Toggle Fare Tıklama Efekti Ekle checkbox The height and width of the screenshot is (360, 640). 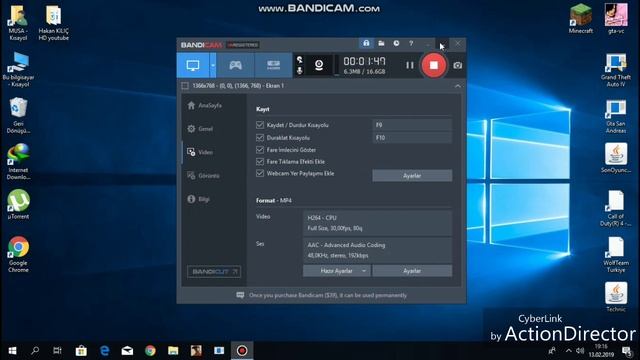coord(260,162)
